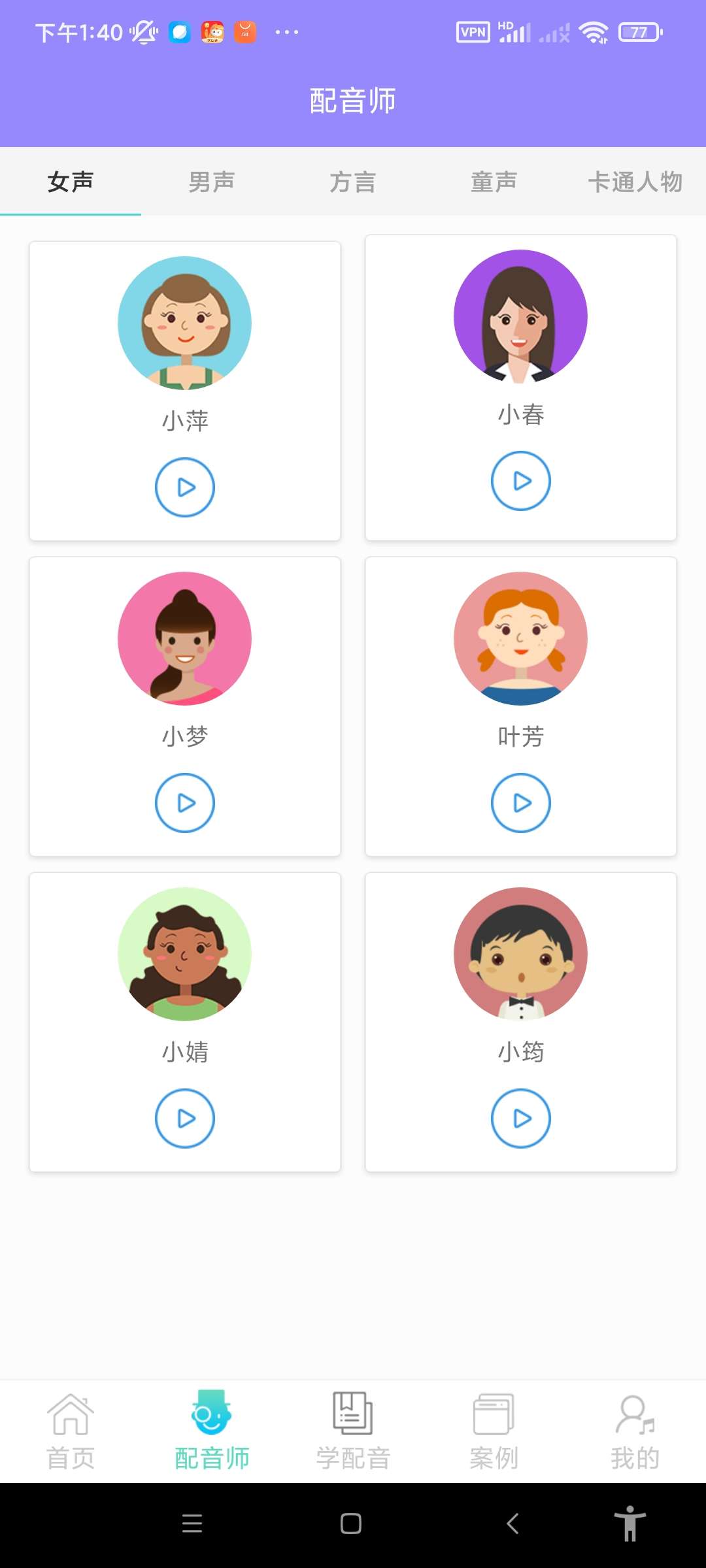Play 小萍 voice sample
Image resolution: width=706 pixels, height=1568 pixels.
(185, 487)
